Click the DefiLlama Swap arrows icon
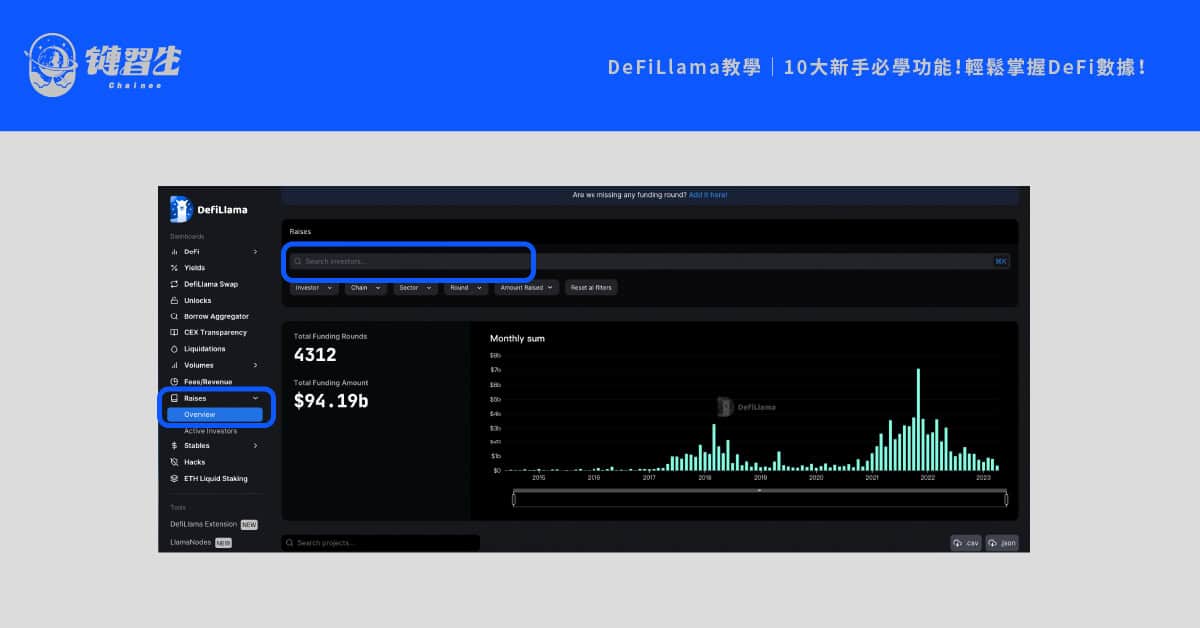 [174, 284]
